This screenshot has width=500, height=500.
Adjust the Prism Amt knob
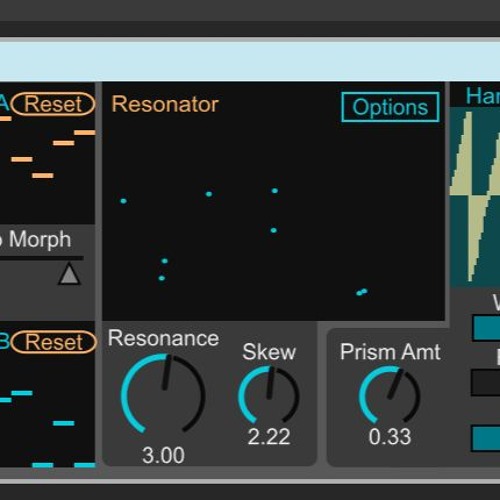click(x=389, y=395)
